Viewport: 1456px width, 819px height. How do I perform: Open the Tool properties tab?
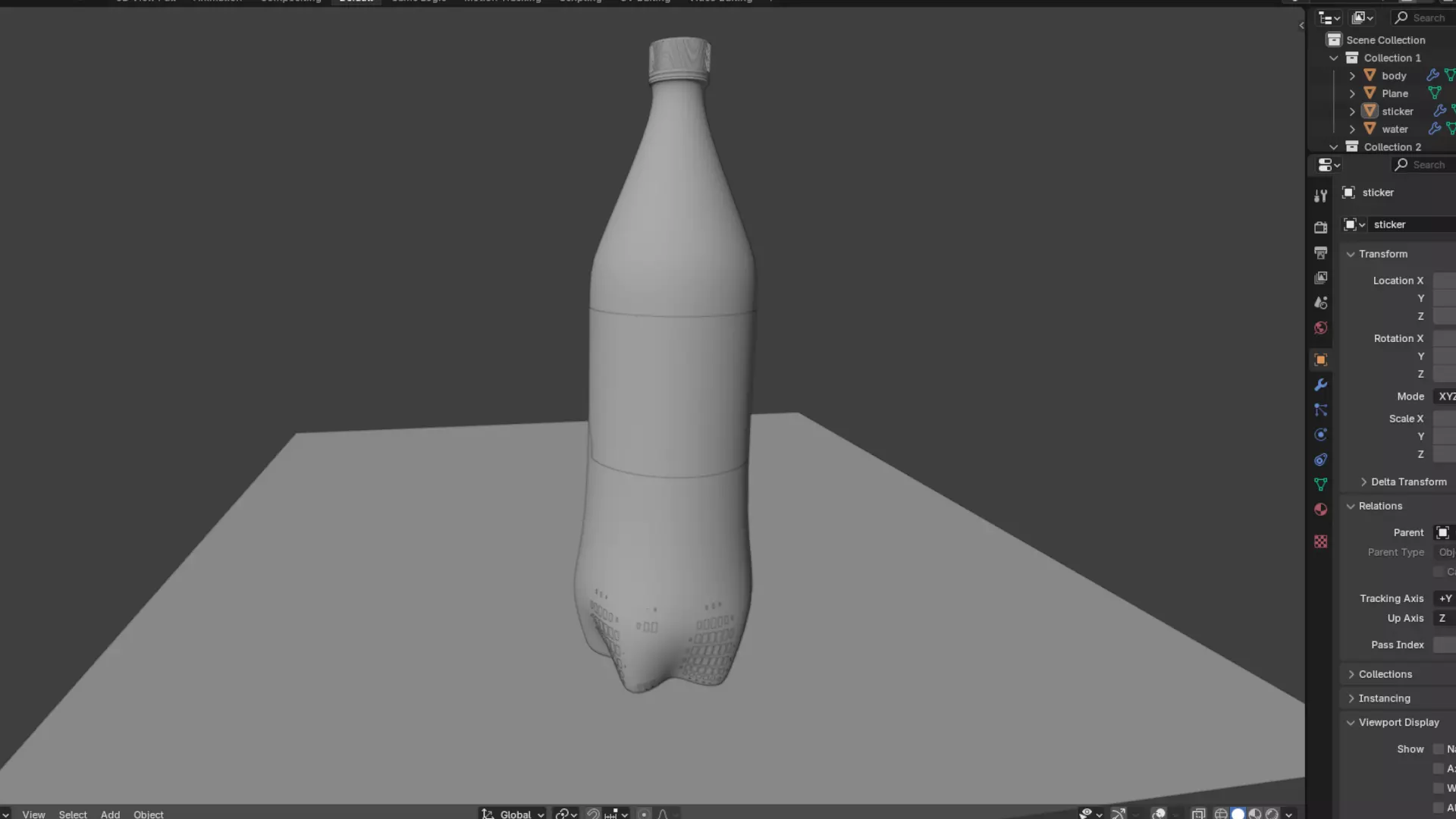1320,196
